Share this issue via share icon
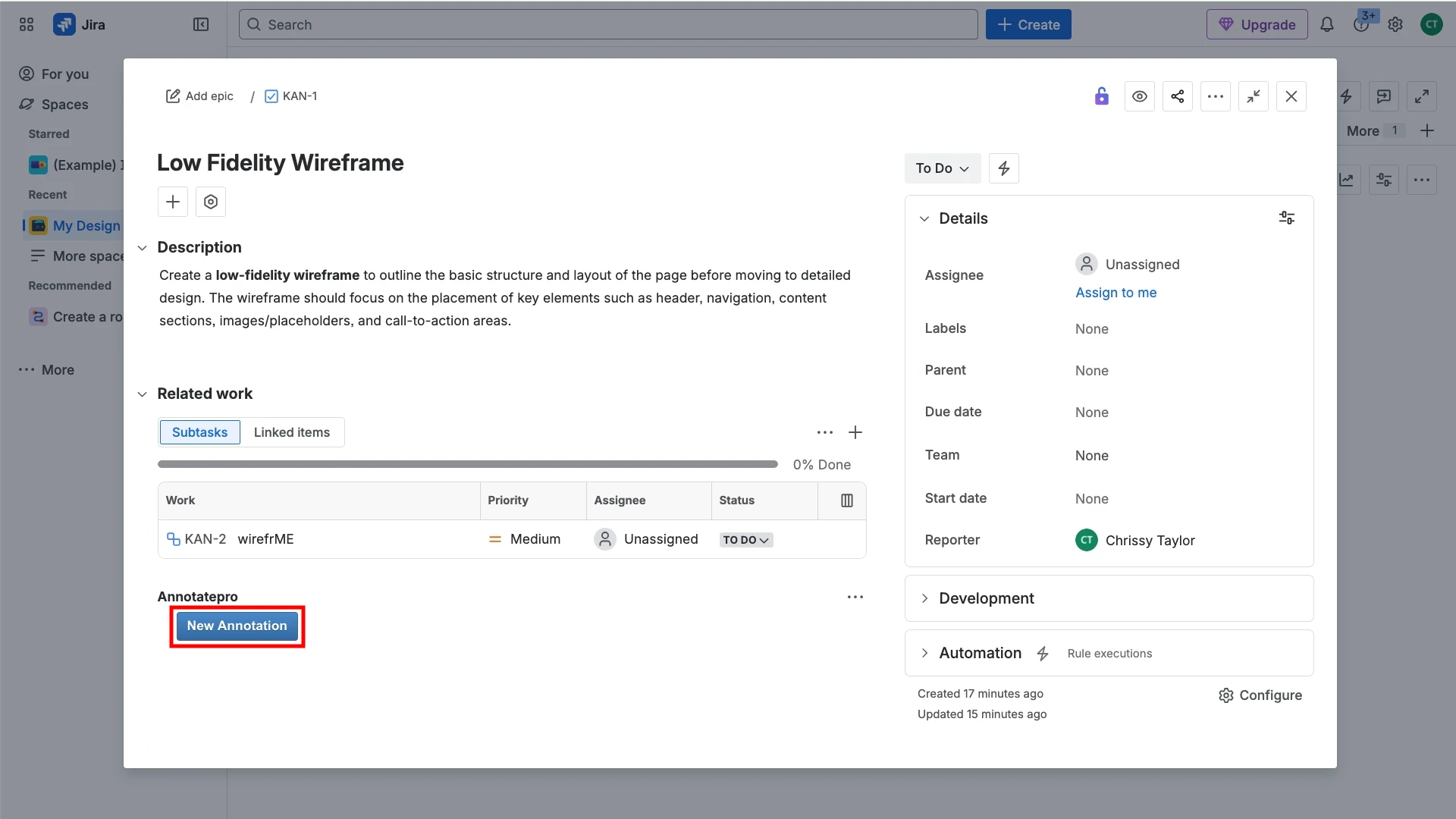The height and width of the screenshot is (819, 1456). click(x=1177, y=96)
